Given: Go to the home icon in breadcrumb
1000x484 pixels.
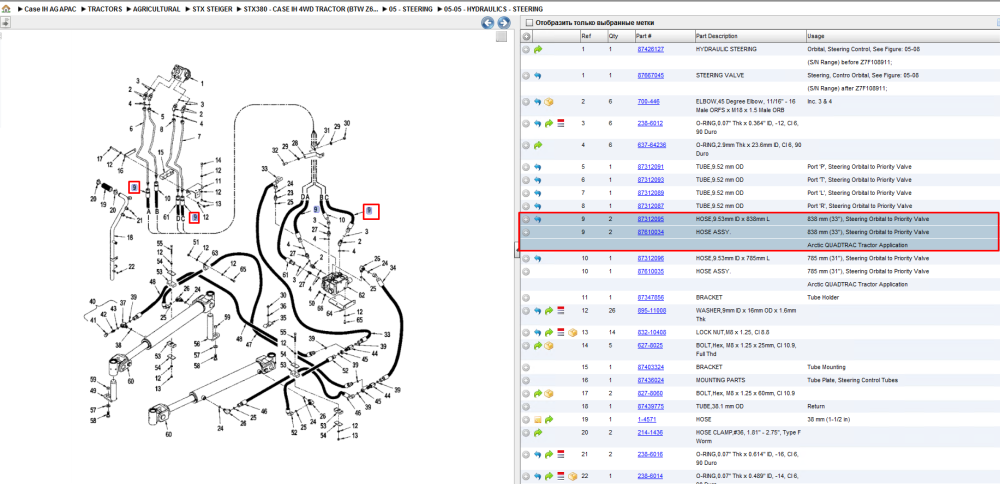Looking at the screenshot, I should pos(6,9).
